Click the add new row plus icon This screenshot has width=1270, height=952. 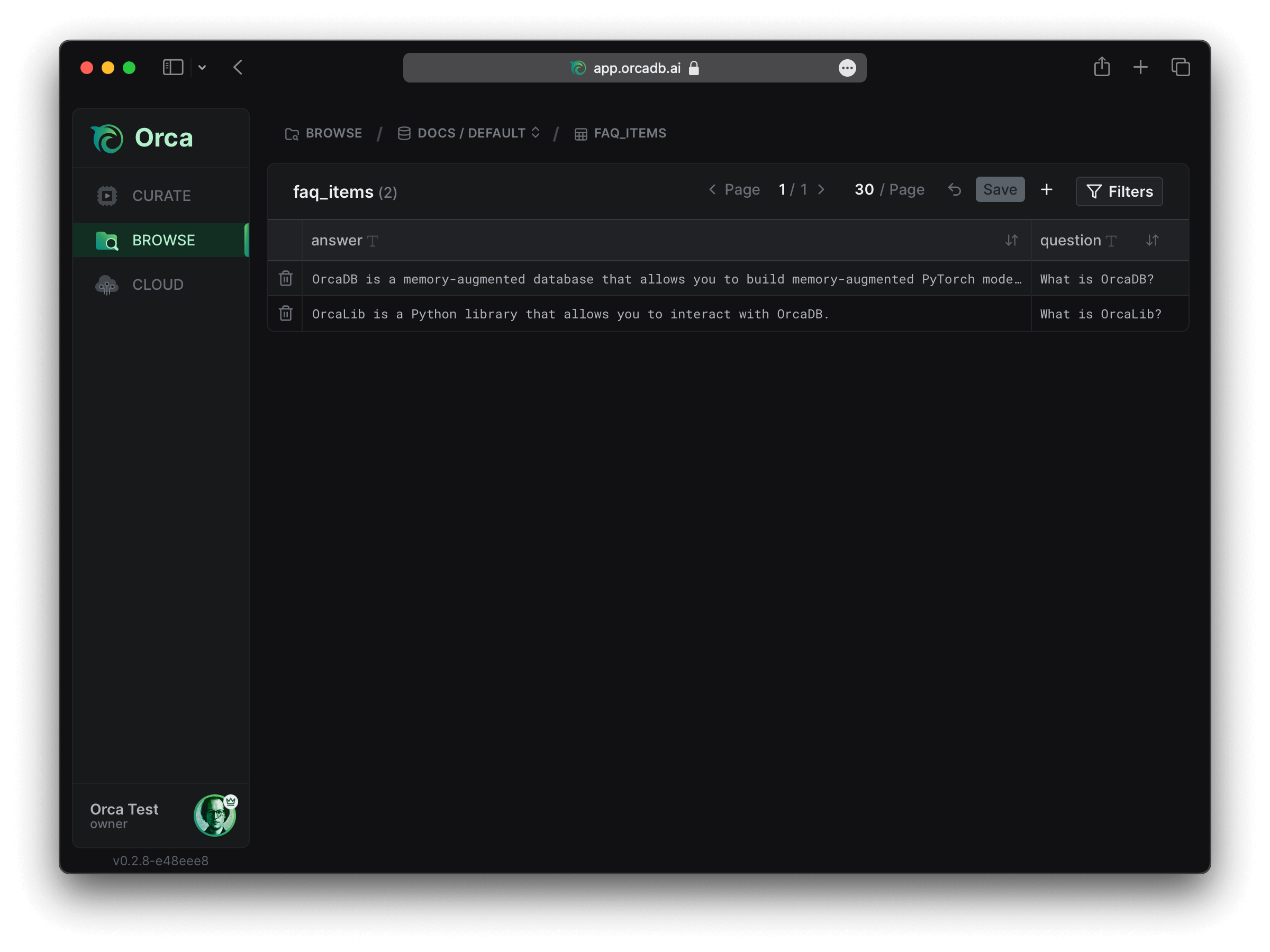click(x=1047, y=191)
